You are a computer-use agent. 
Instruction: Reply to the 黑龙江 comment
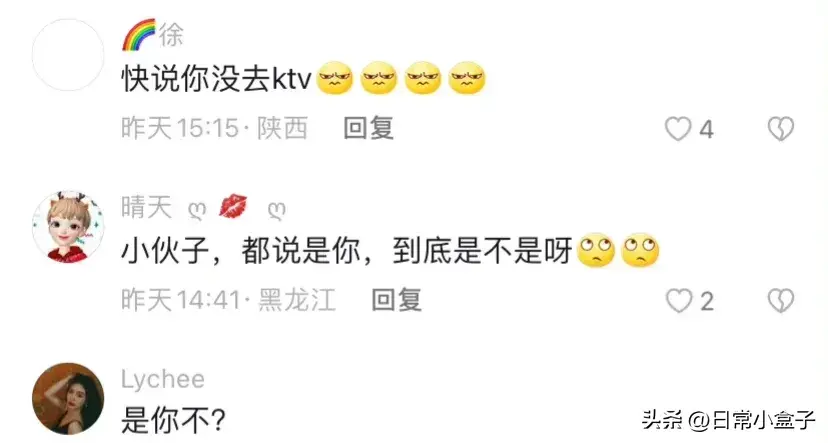pyautogui.click(x=397, y=300)
